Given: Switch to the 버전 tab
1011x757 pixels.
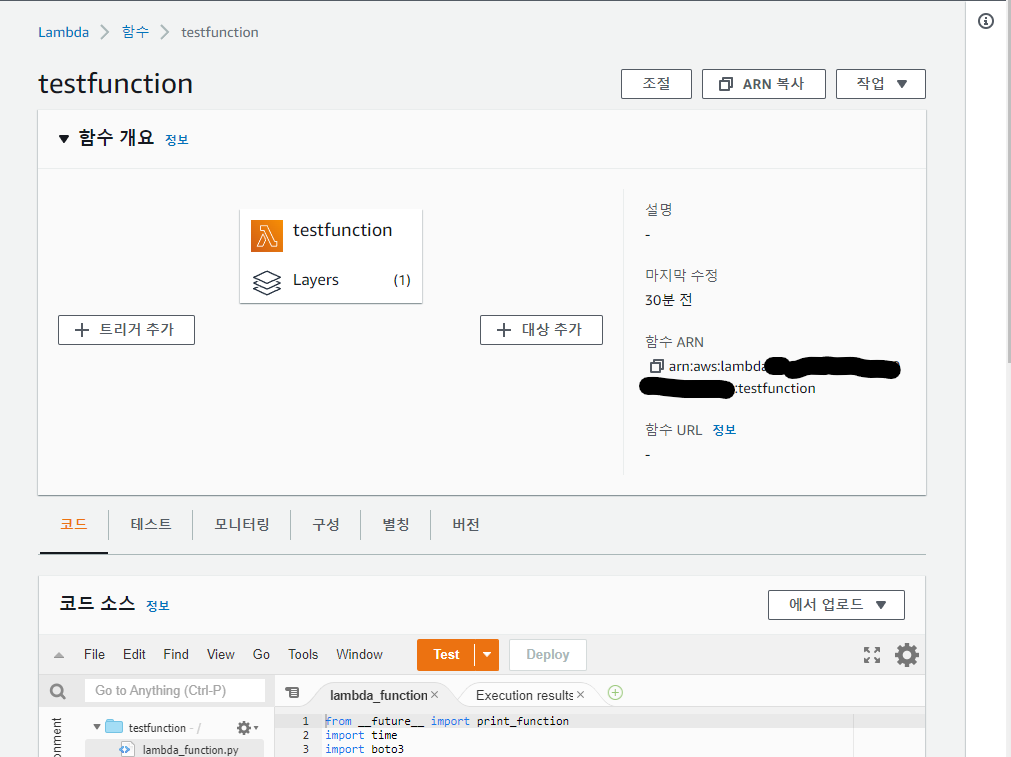Looking at the screenshot, I should coord(466,524).
